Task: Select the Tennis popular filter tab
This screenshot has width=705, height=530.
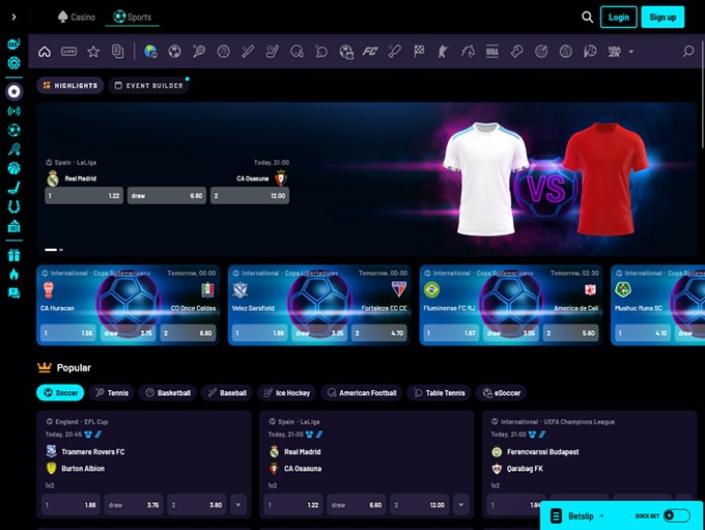Action: tap(111, 393)
